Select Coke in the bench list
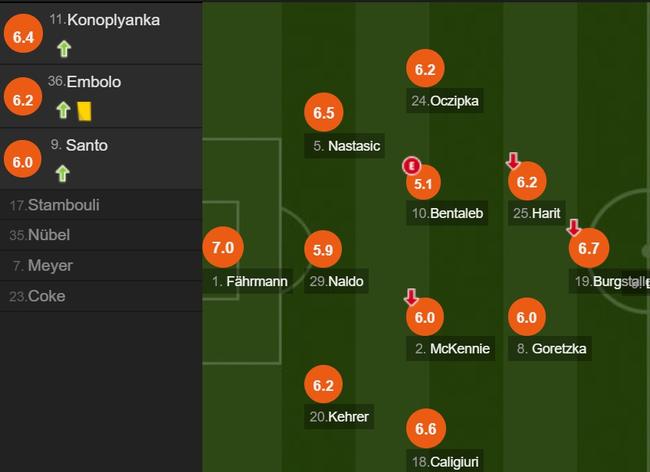 click(101, 296)
